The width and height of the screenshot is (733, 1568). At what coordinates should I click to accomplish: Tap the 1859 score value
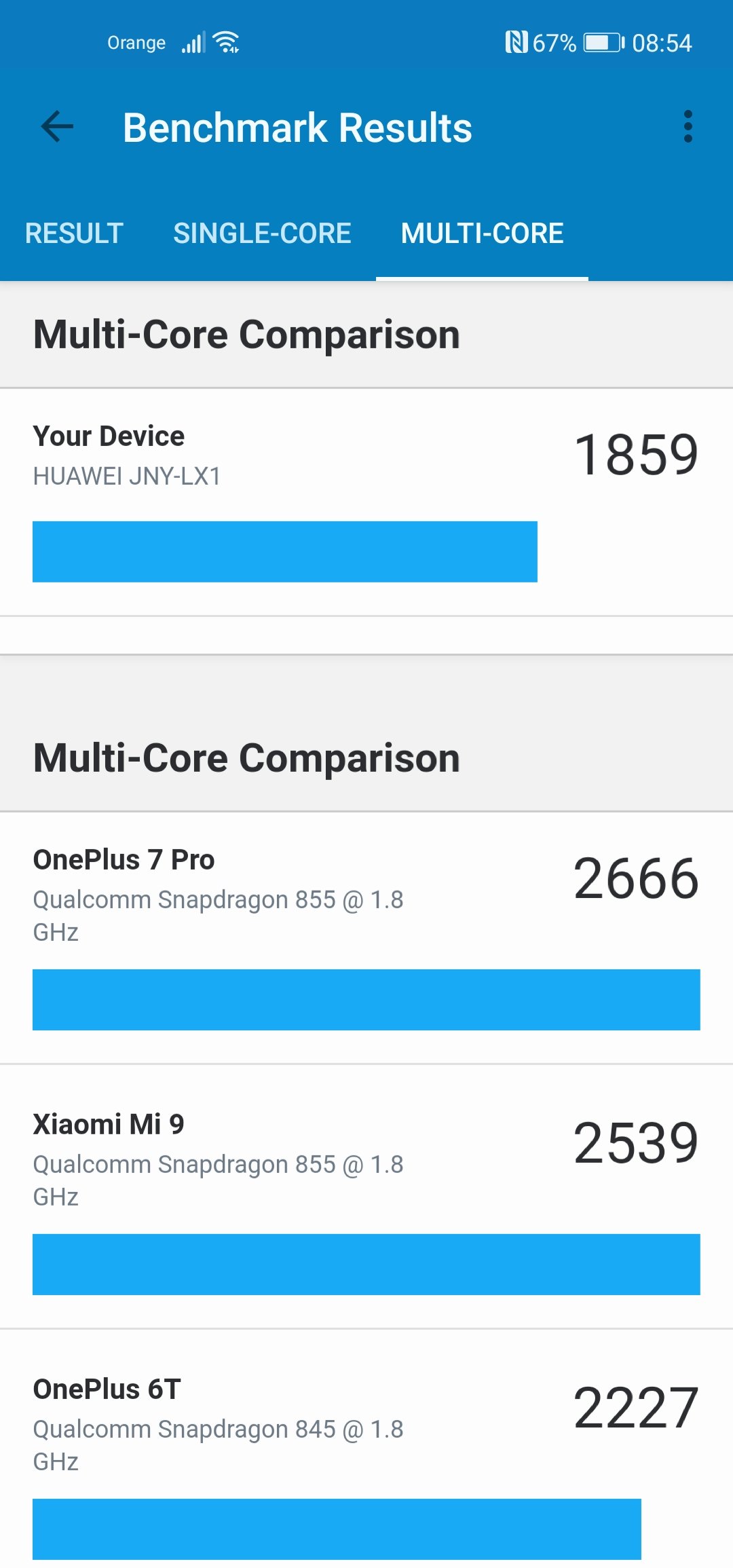point(636,455)
